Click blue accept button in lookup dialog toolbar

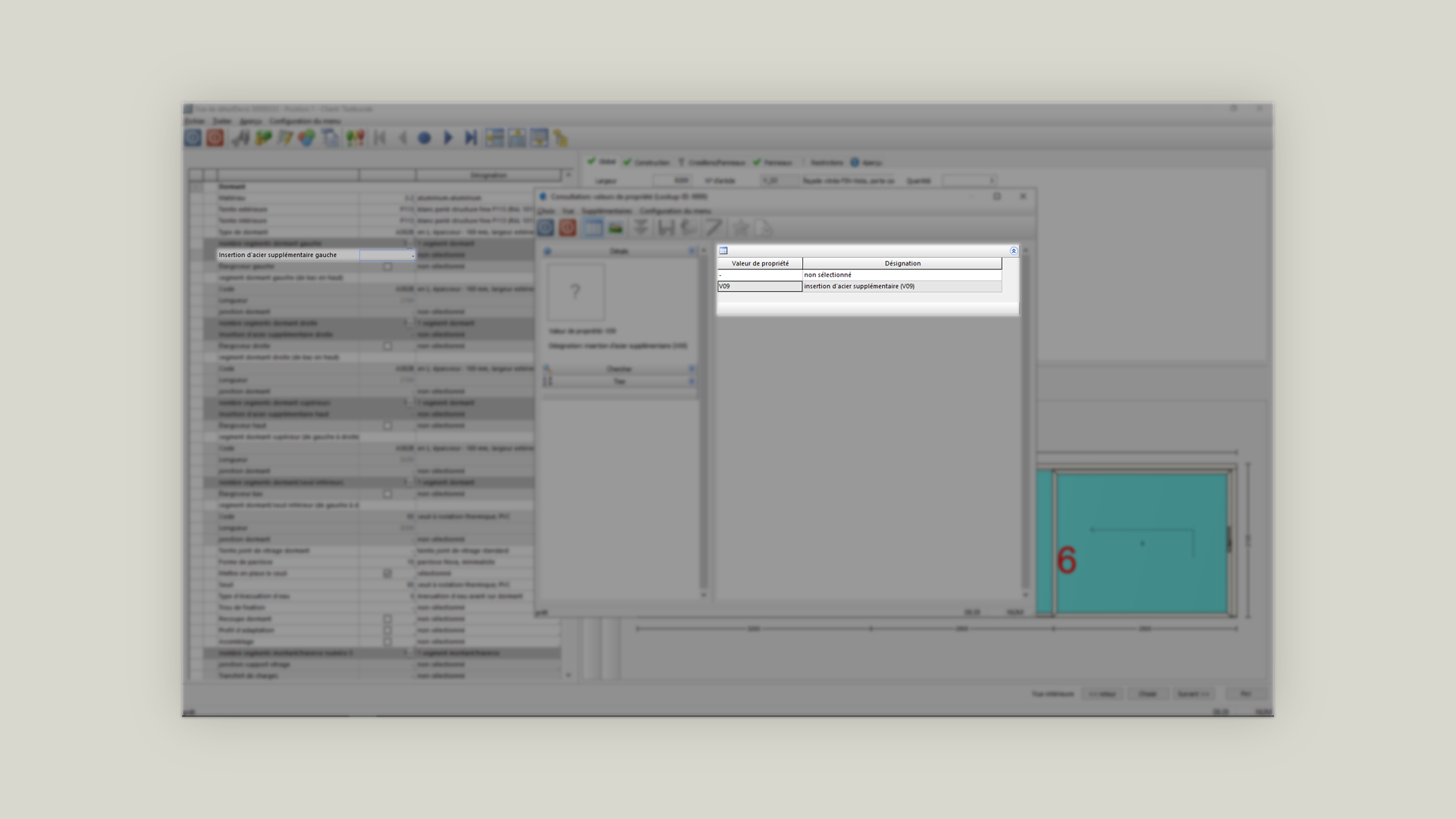pos(545,227)
